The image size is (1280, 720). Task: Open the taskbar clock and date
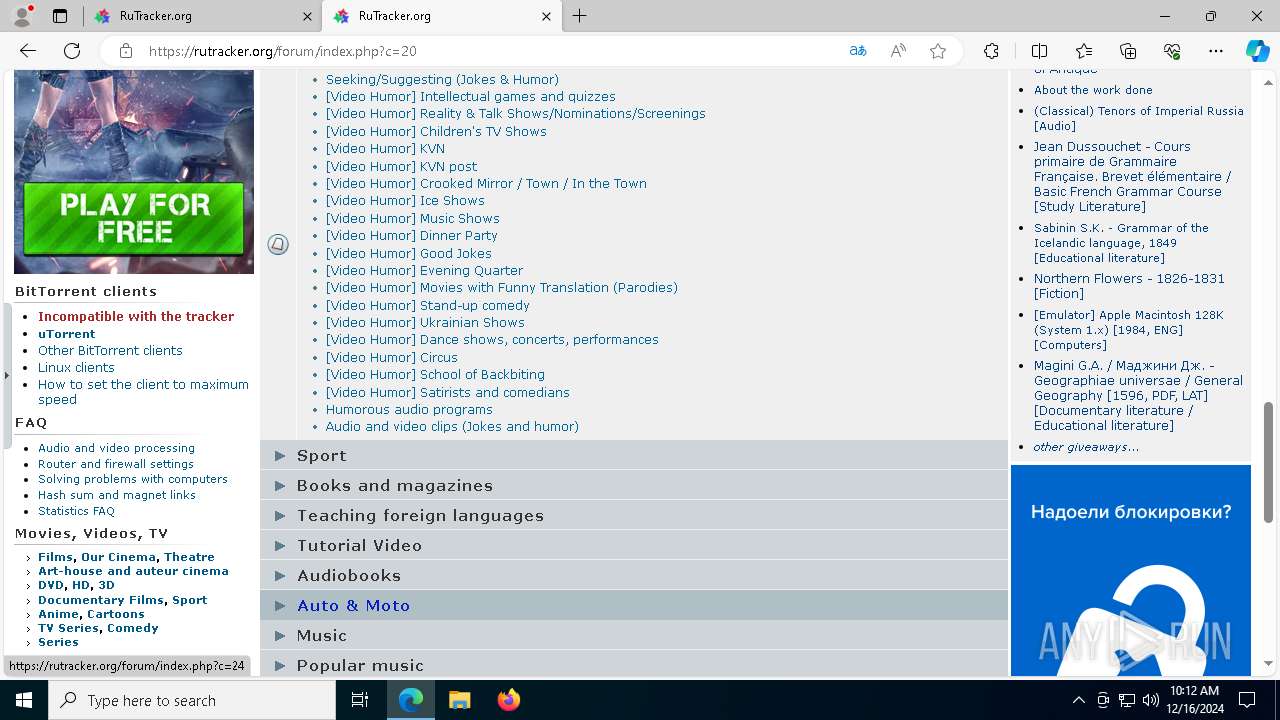(x=1194, y=700)
